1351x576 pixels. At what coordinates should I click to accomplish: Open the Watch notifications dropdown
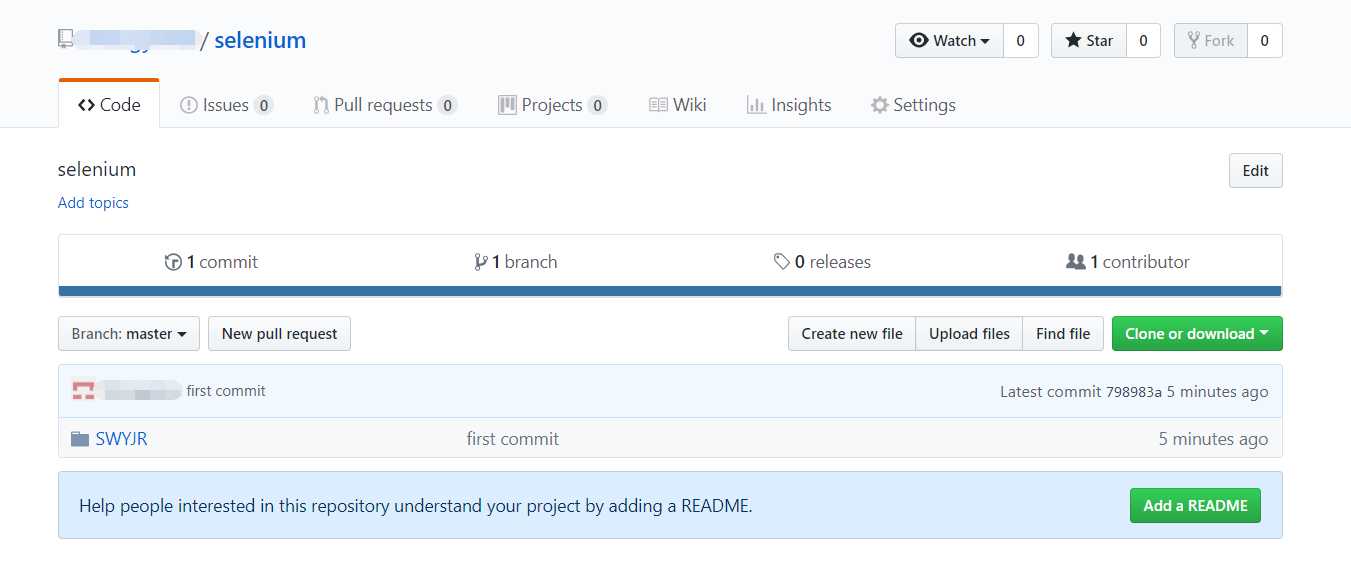click(949, 41)
